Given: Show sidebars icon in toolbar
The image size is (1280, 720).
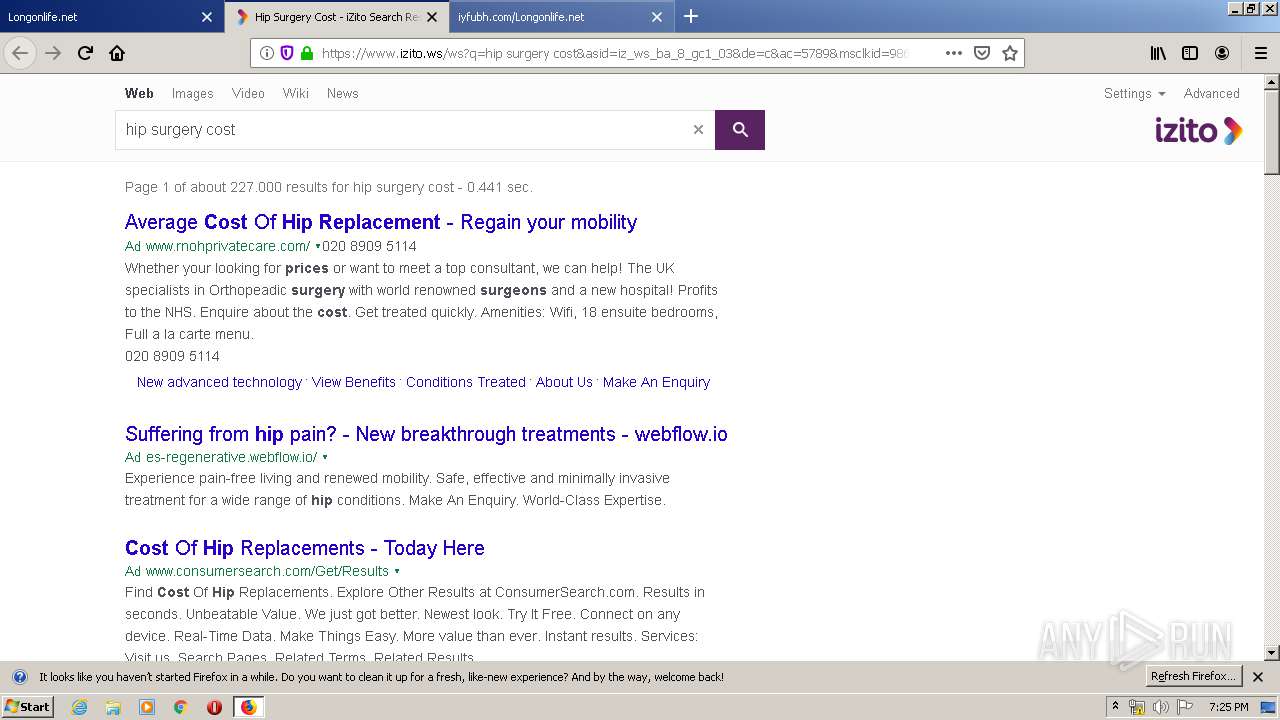Looking at the screenshot, I should point(1190,53).
